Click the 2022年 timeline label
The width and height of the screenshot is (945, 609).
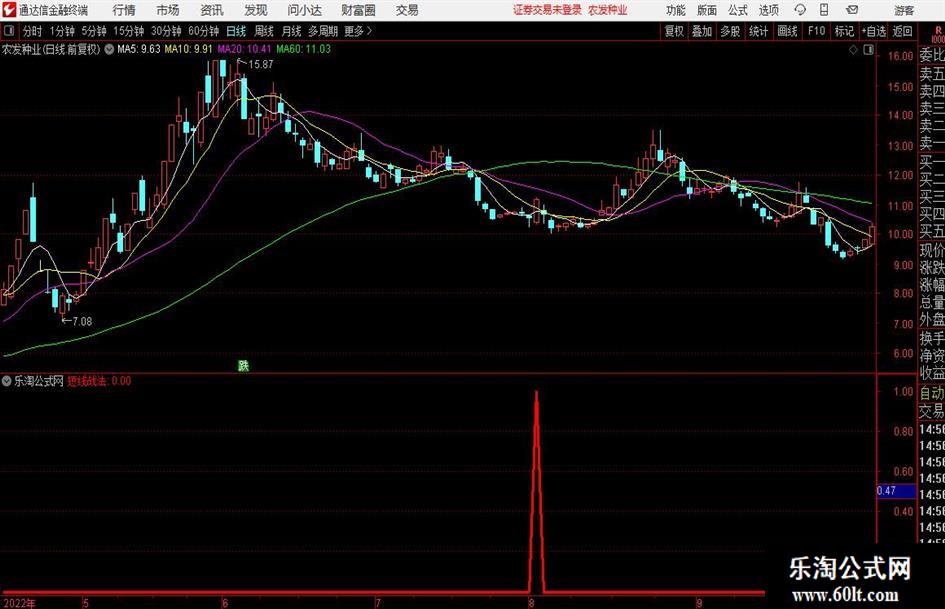click(19, 603)
